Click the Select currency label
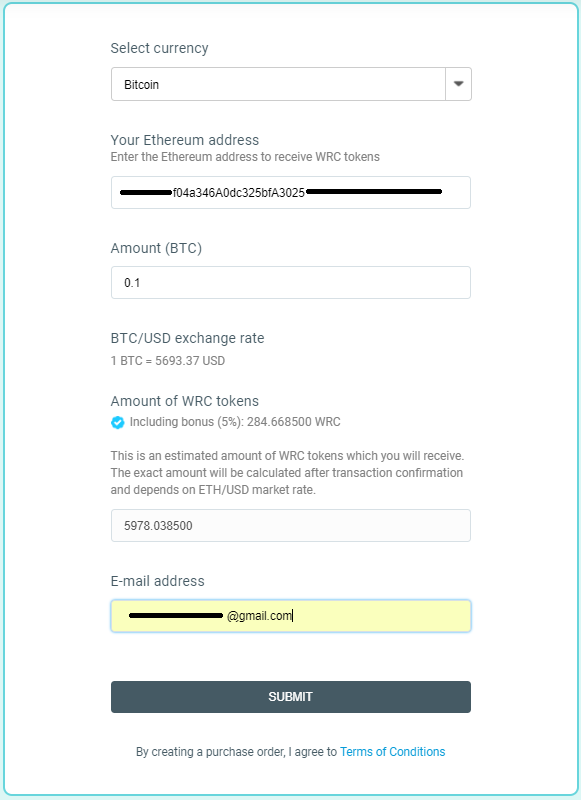This screenshot has height=800, width=581. [159, 48]
